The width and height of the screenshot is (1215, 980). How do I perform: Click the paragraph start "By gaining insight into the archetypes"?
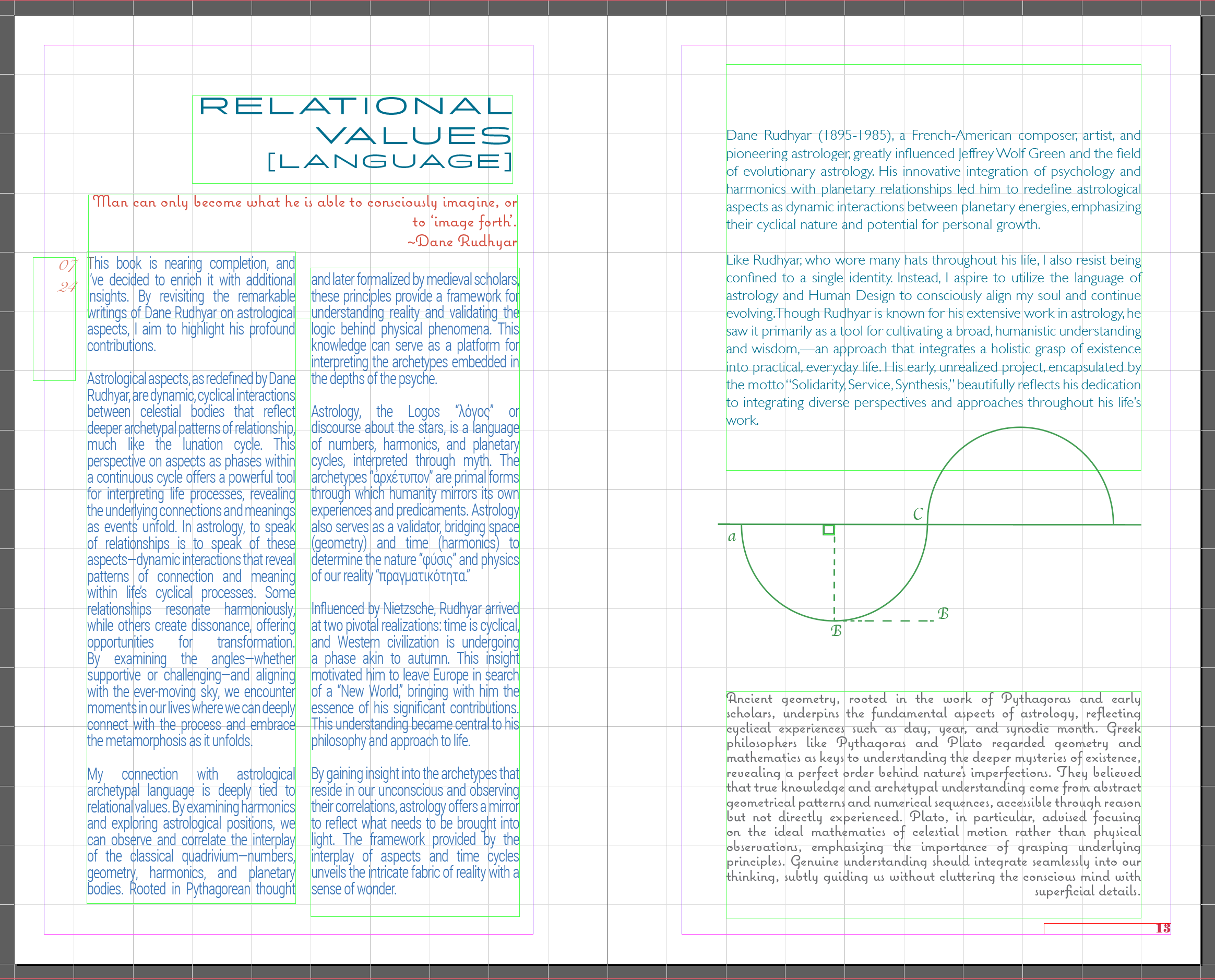(415, 774)
